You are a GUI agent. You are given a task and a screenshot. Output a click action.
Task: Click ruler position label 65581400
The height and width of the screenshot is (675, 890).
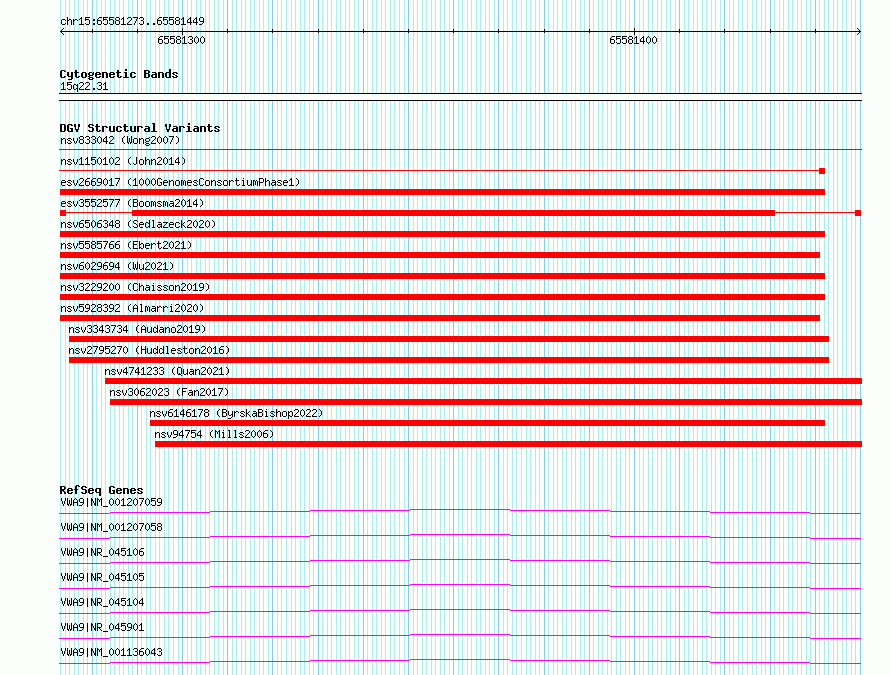click(633, 40)
